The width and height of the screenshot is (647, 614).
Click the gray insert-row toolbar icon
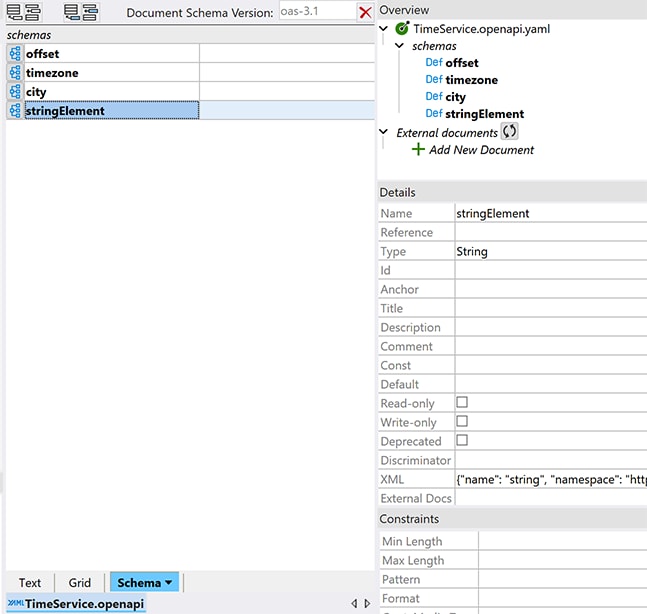33,12
